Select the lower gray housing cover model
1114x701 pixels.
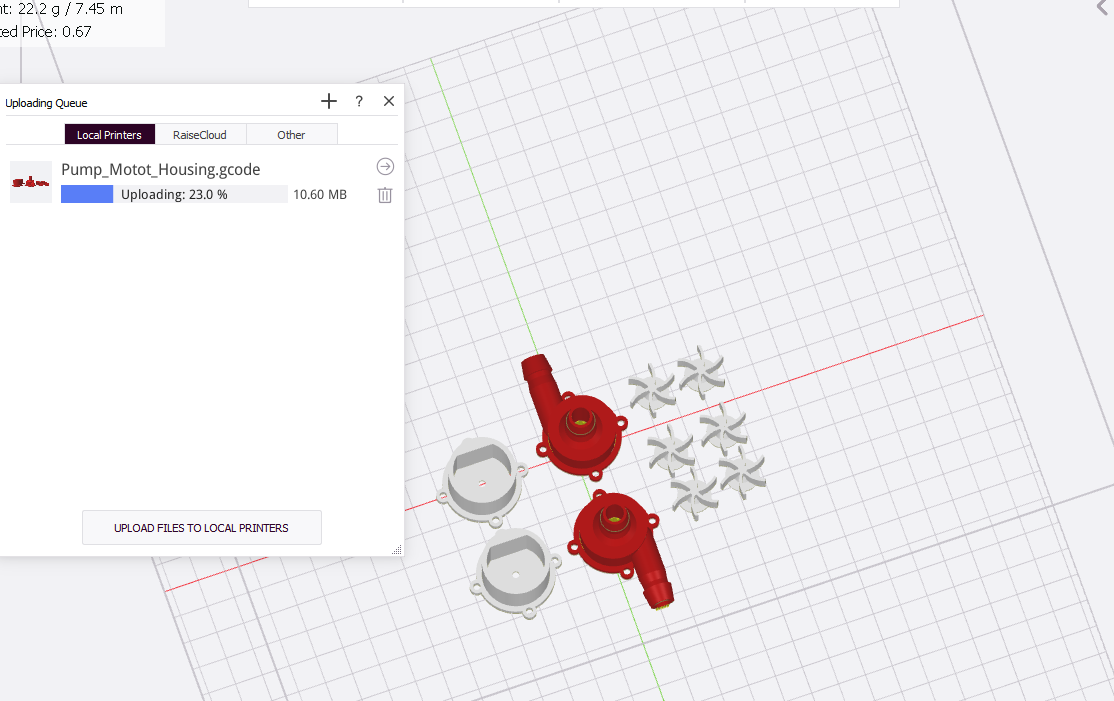[x=515, y=573]
